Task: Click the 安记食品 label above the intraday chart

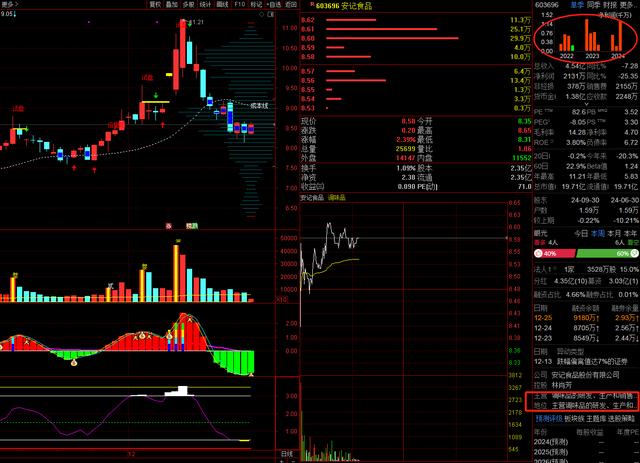Action: (312, 198)
